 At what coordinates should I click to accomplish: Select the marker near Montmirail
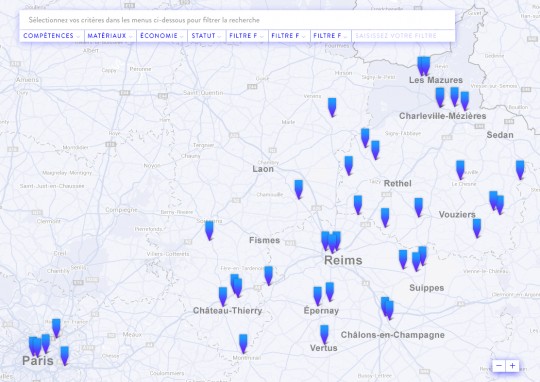point(243,344)
